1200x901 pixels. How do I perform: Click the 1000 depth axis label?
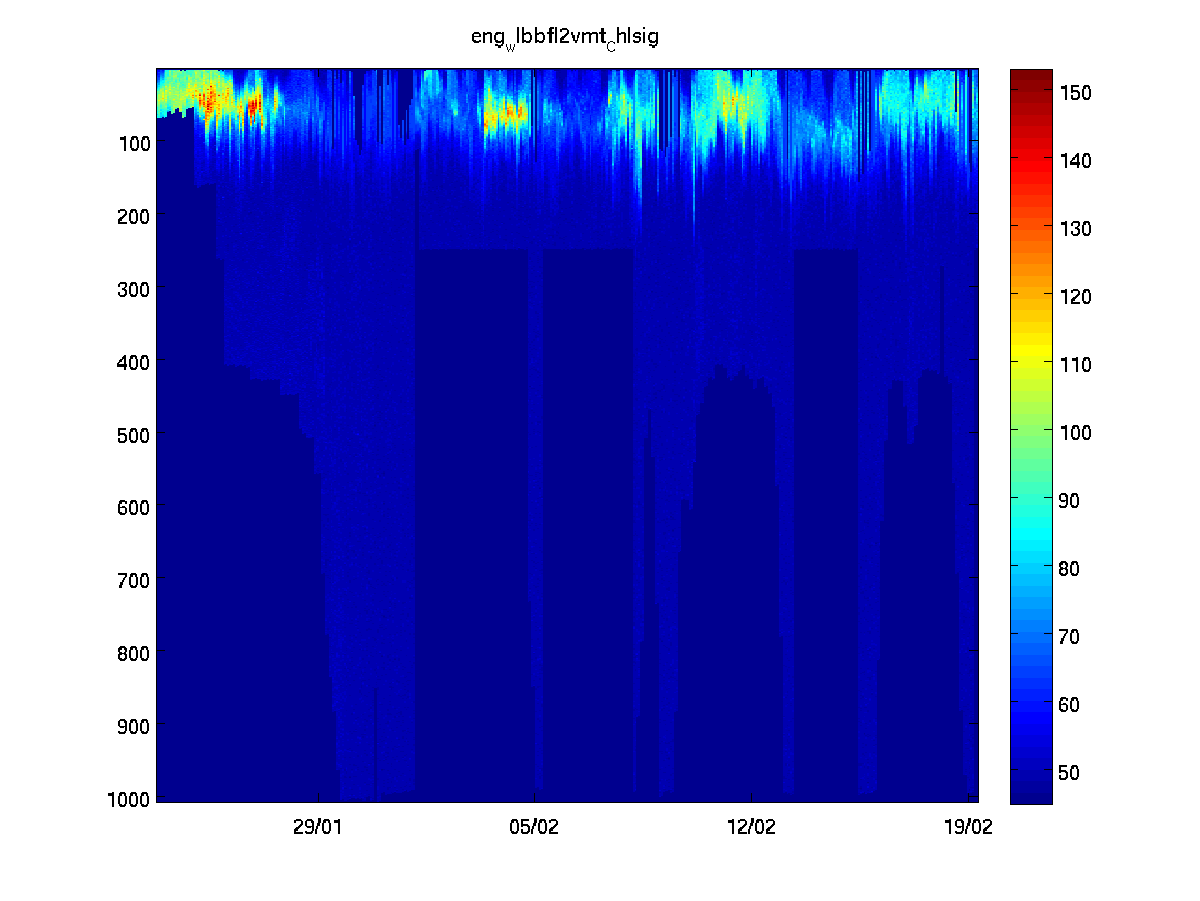(x=130, y=798)
